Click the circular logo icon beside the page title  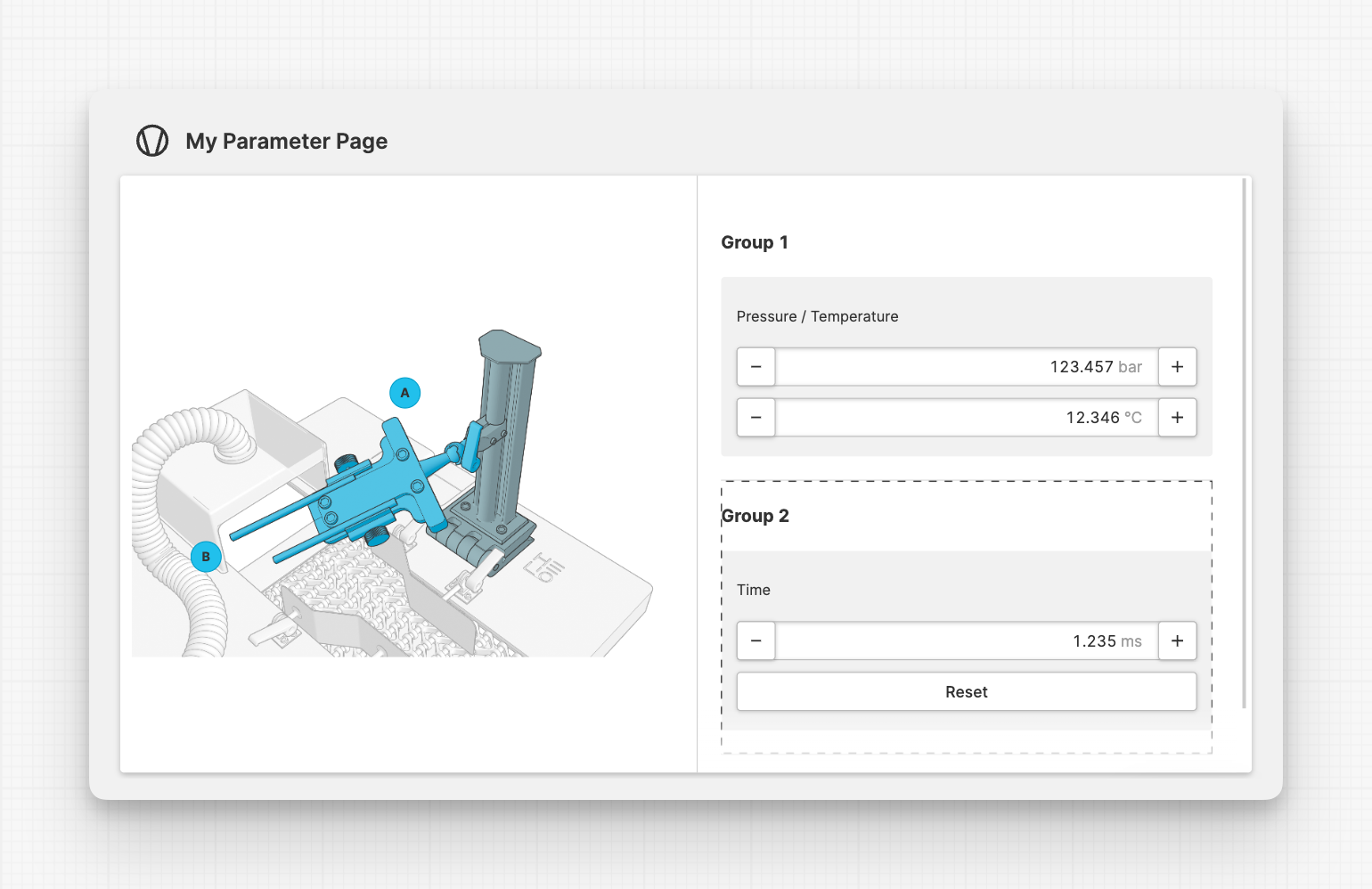(152, 141)
